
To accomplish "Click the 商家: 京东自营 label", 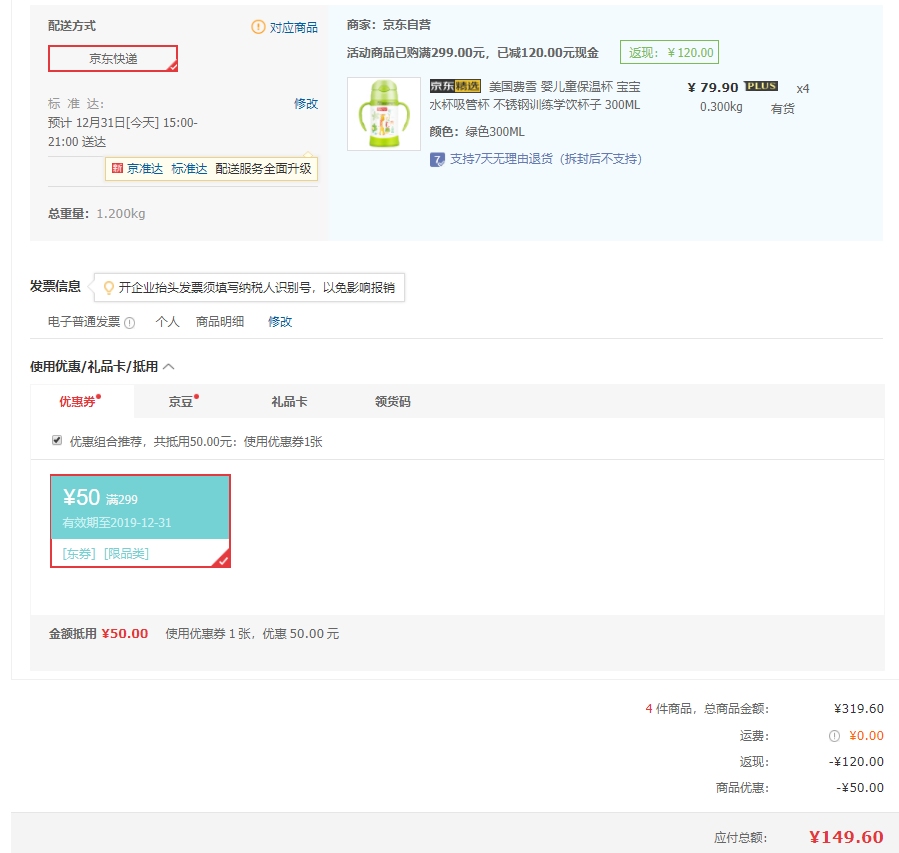I will pyautogui.click(x=389, y=25).
